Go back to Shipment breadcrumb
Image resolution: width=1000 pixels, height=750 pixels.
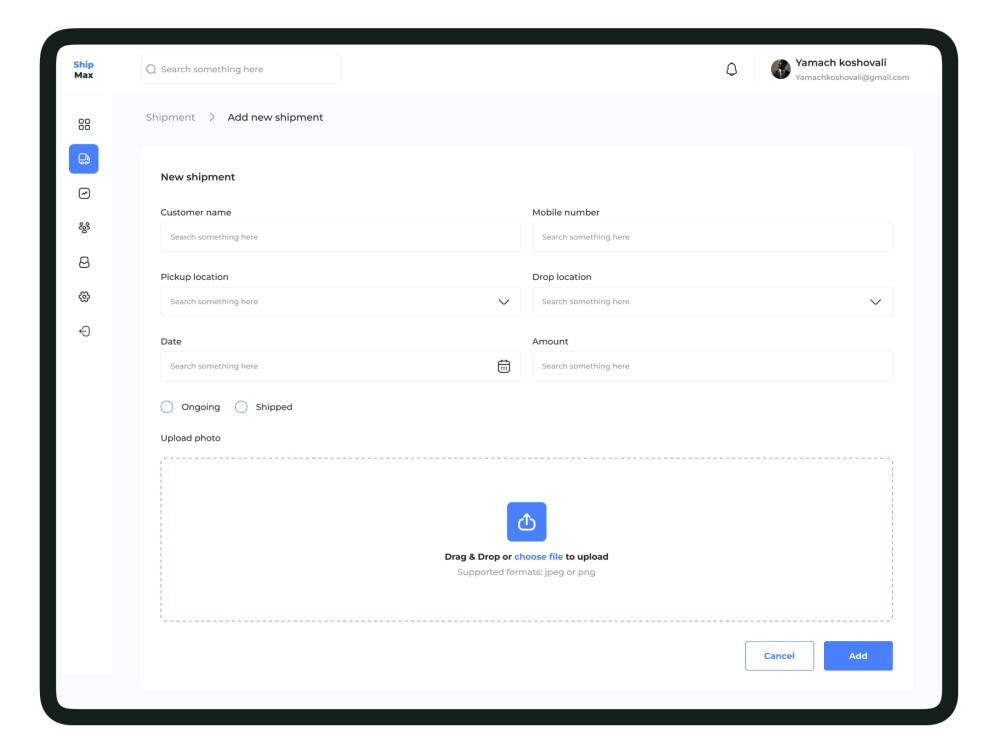click(170, 117)
